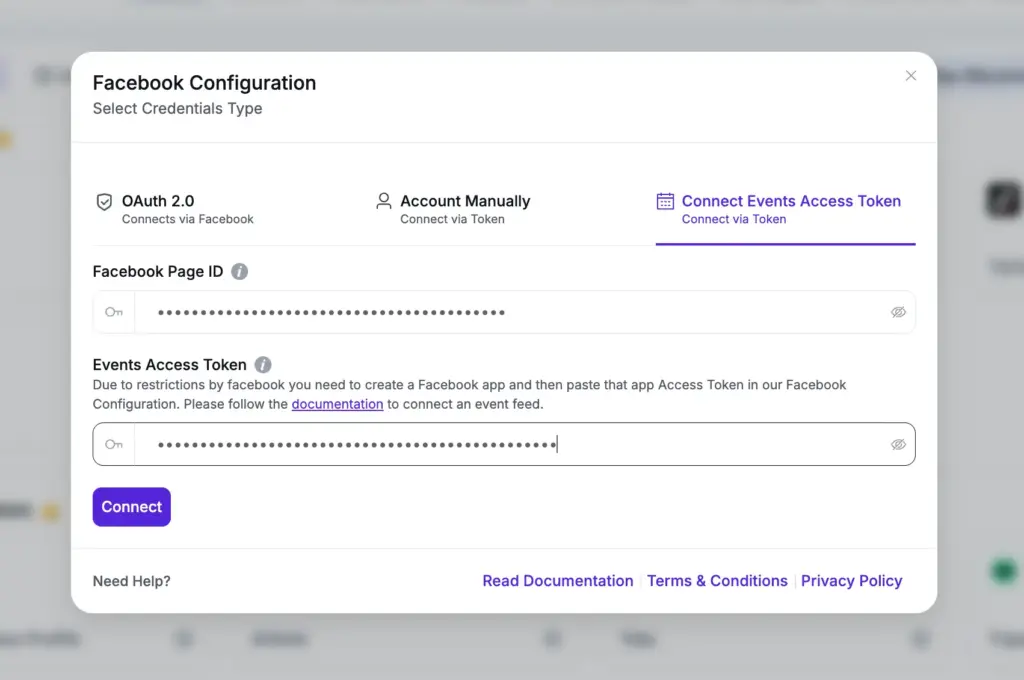Open the Privacy Policy link

point(852,581)
